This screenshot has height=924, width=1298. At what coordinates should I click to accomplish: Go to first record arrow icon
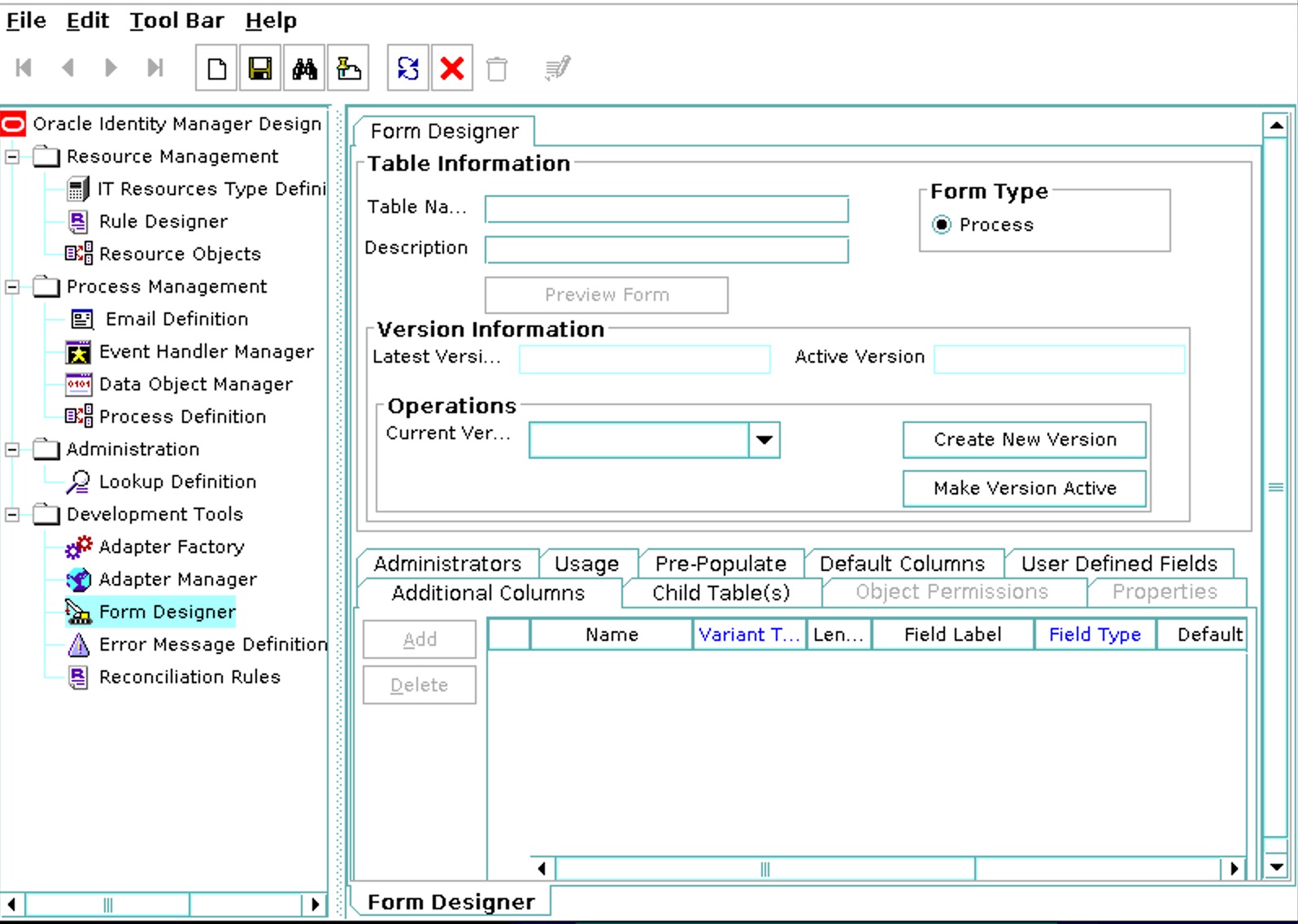coord(24,68)
